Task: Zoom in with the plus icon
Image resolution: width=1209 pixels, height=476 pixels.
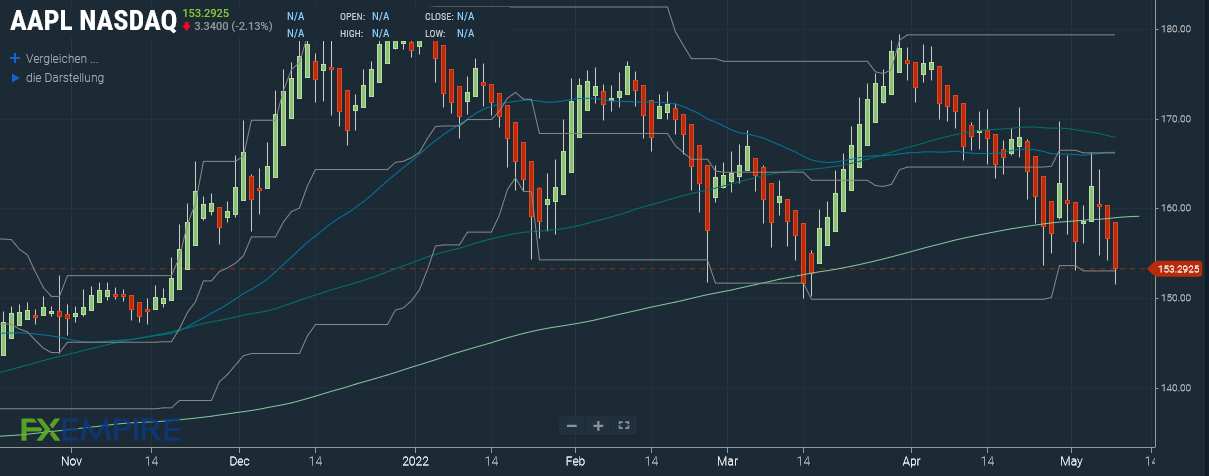Action: point(598,425)
